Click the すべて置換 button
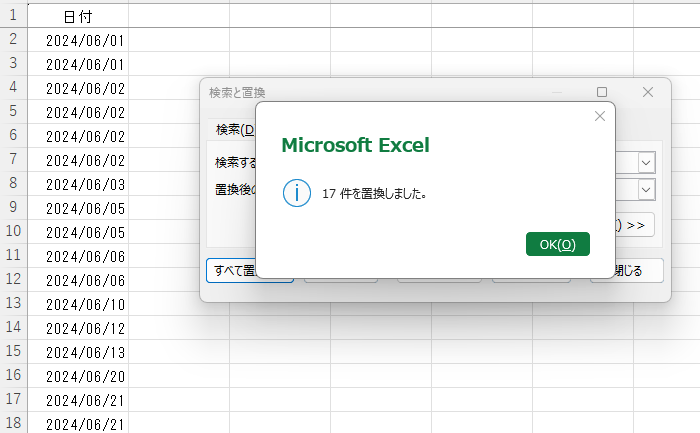This screenshot has height=433, width=700. (x=231, y=271)
